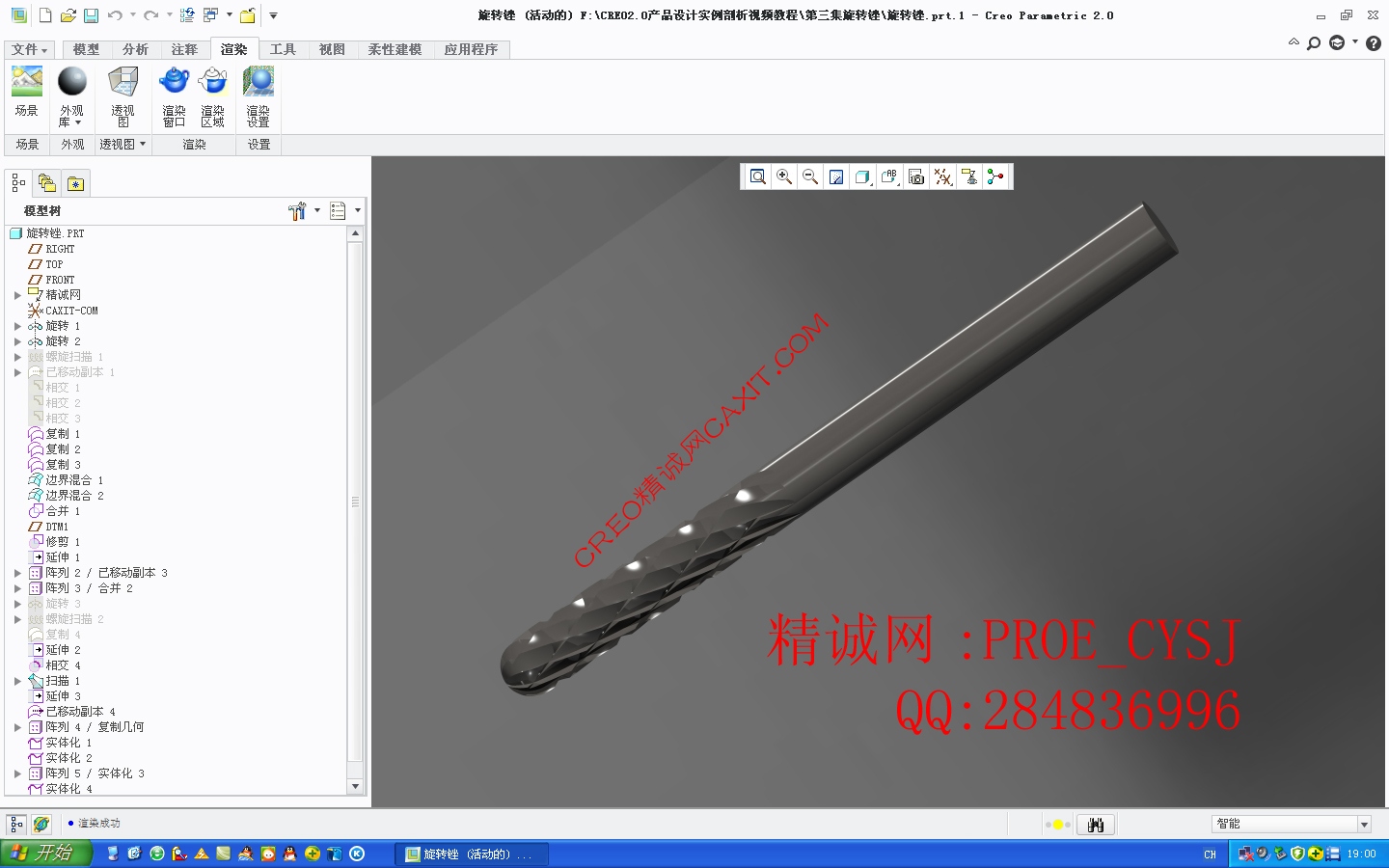Open the display style cube icon
This screenshot has height=868, width=1389.
point(863,176)
